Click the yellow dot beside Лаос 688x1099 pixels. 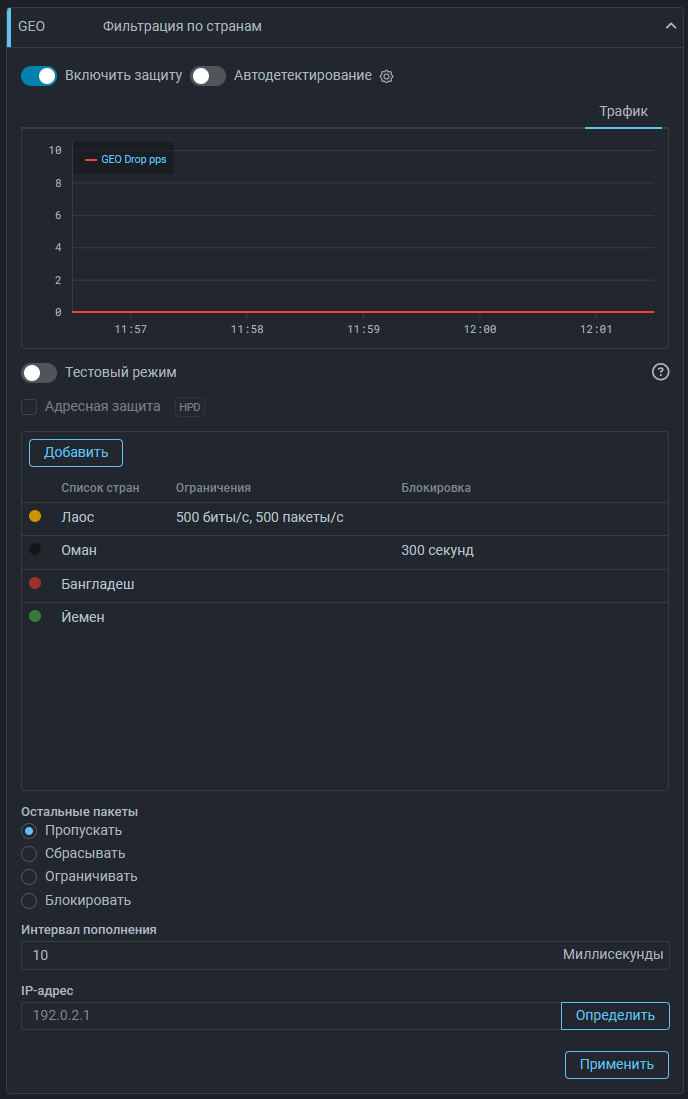click(35, 517)
